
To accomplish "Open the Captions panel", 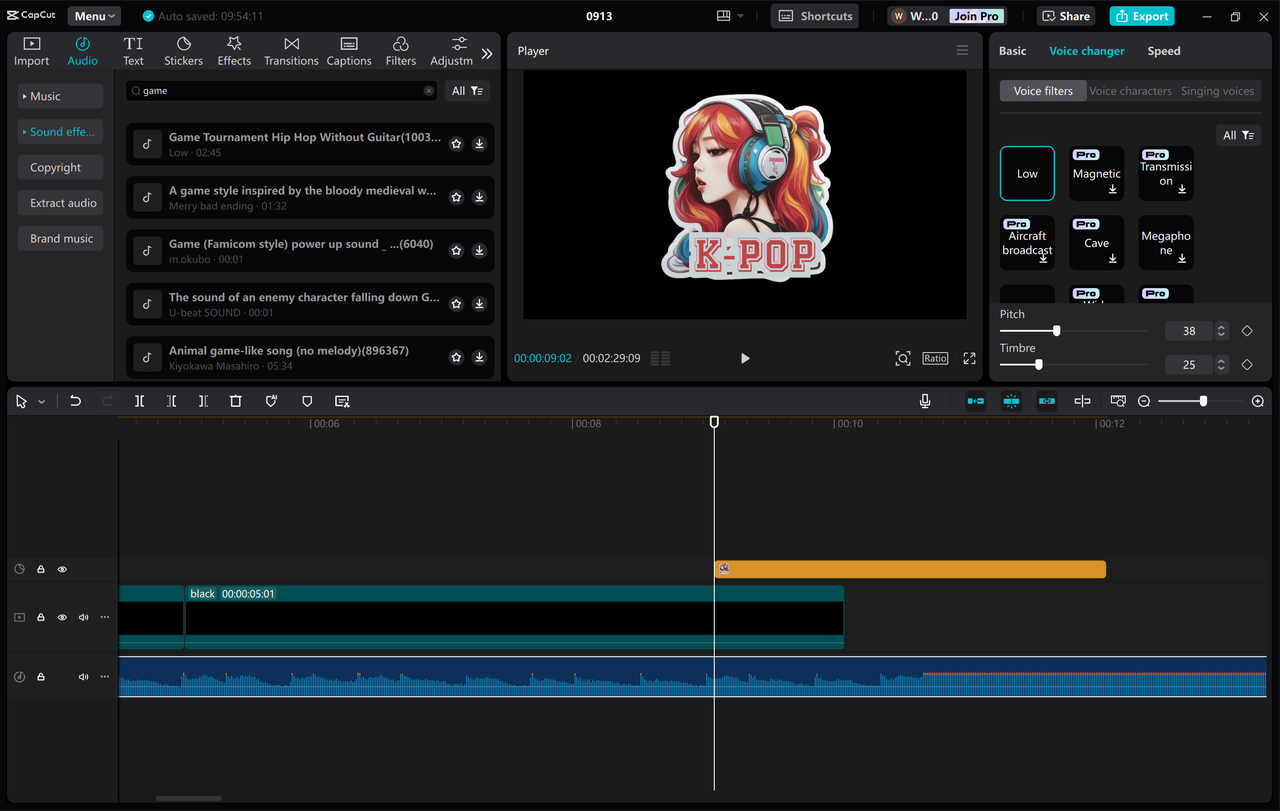I will (348, 50).
